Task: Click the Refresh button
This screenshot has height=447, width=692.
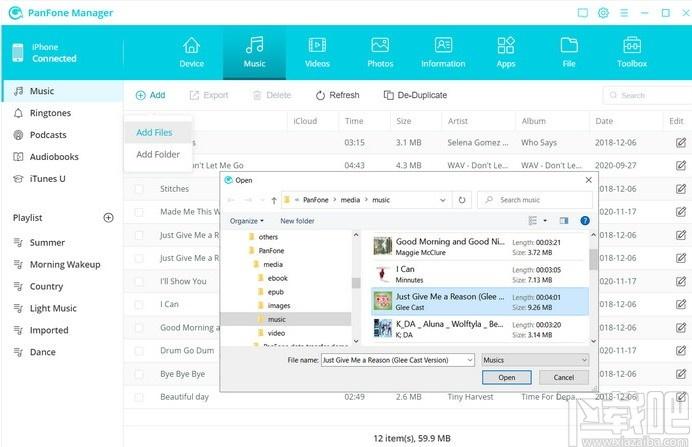Action: point(338,95)
